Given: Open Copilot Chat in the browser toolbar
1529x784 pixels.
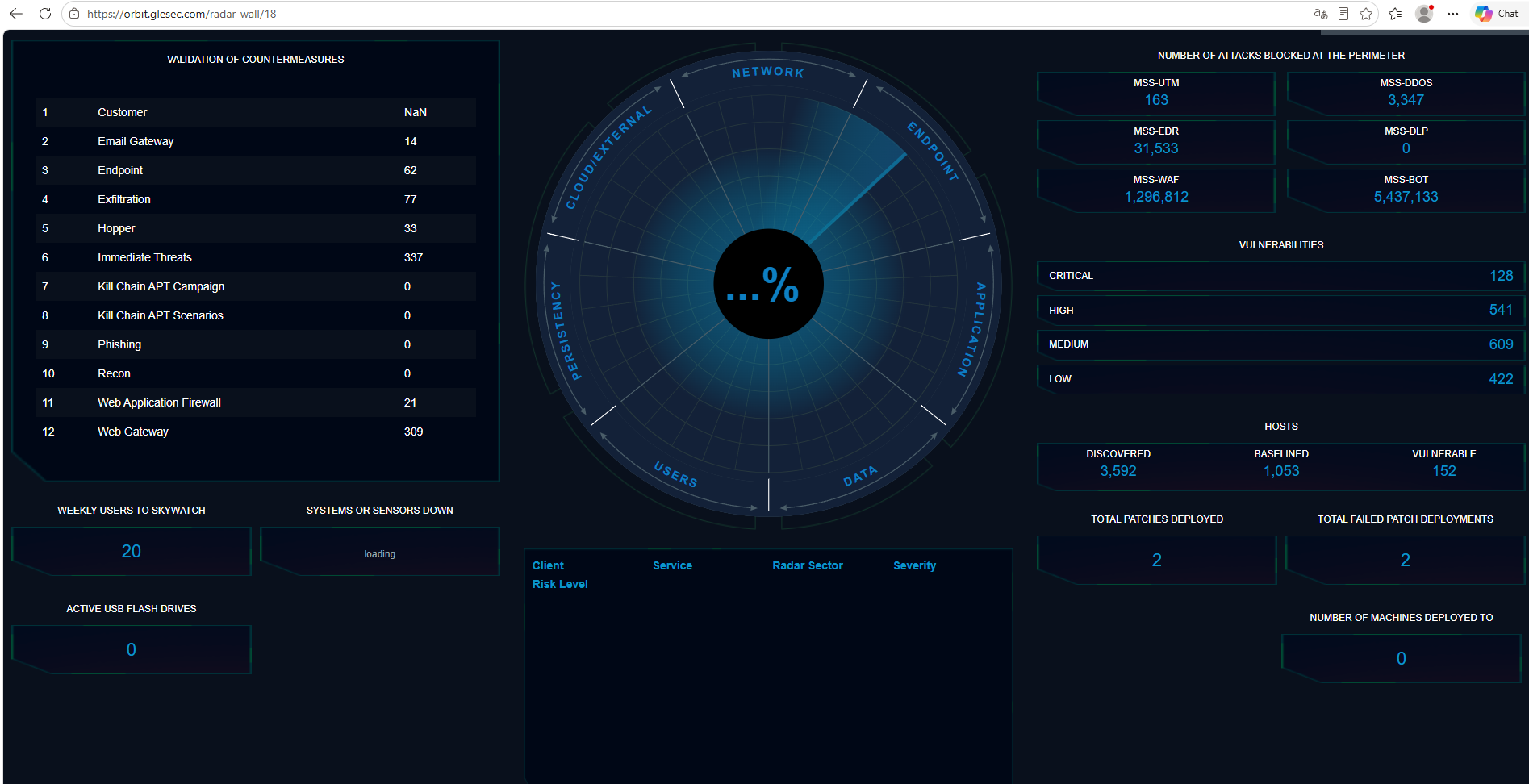Looking at the screenshot, I should (1498, 14).
